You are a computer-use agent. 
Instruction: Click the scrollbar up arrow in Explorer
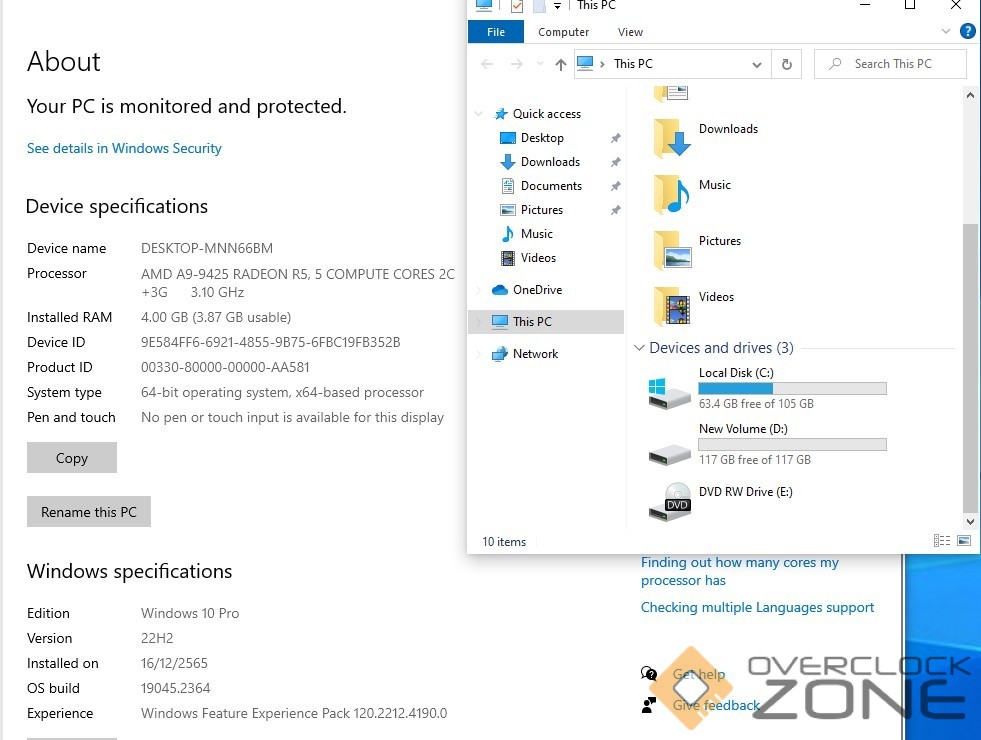point(970,95)
